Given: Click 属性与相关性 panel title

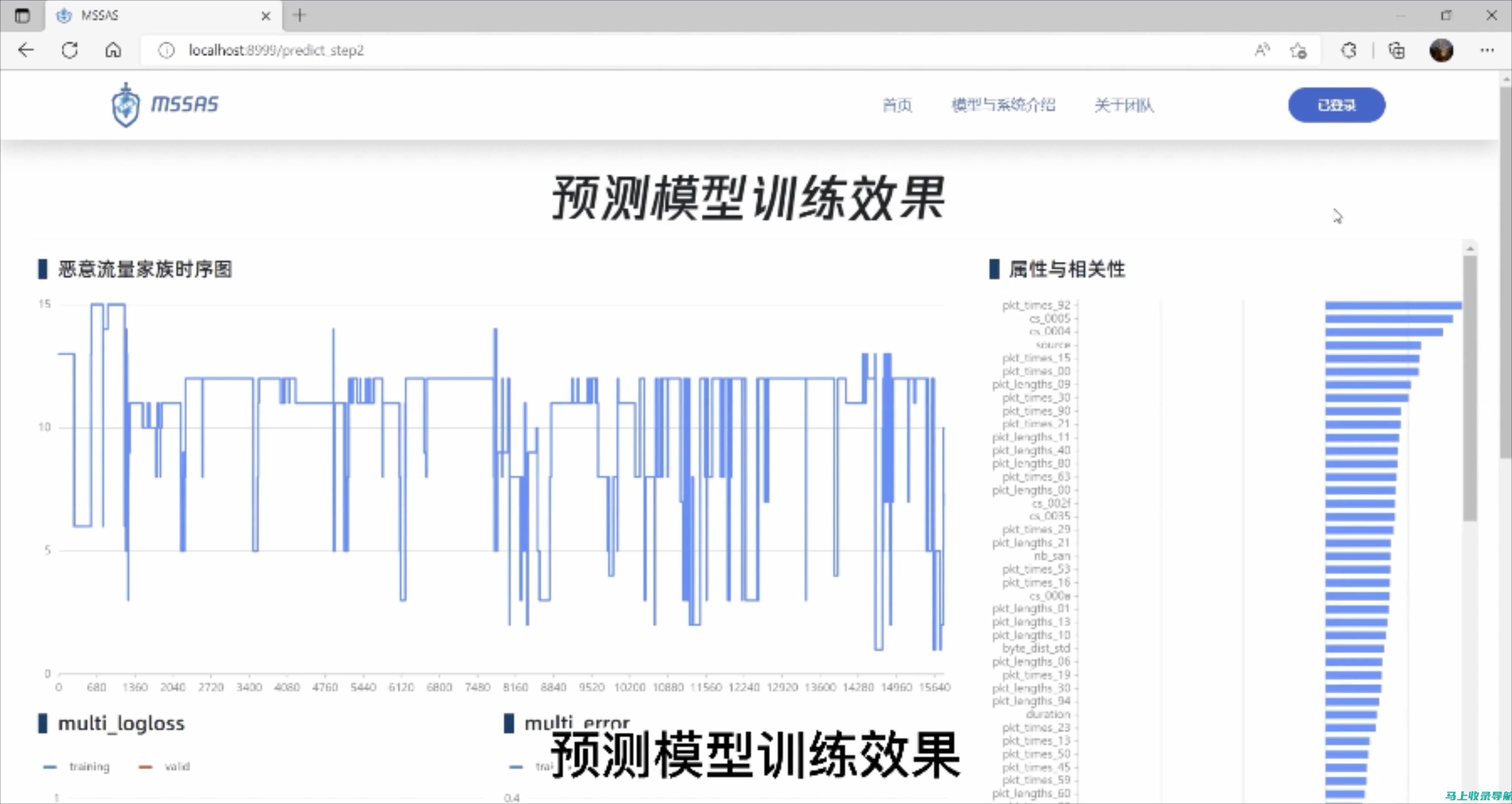Looking at the screenshot, I should (1067, 269).
